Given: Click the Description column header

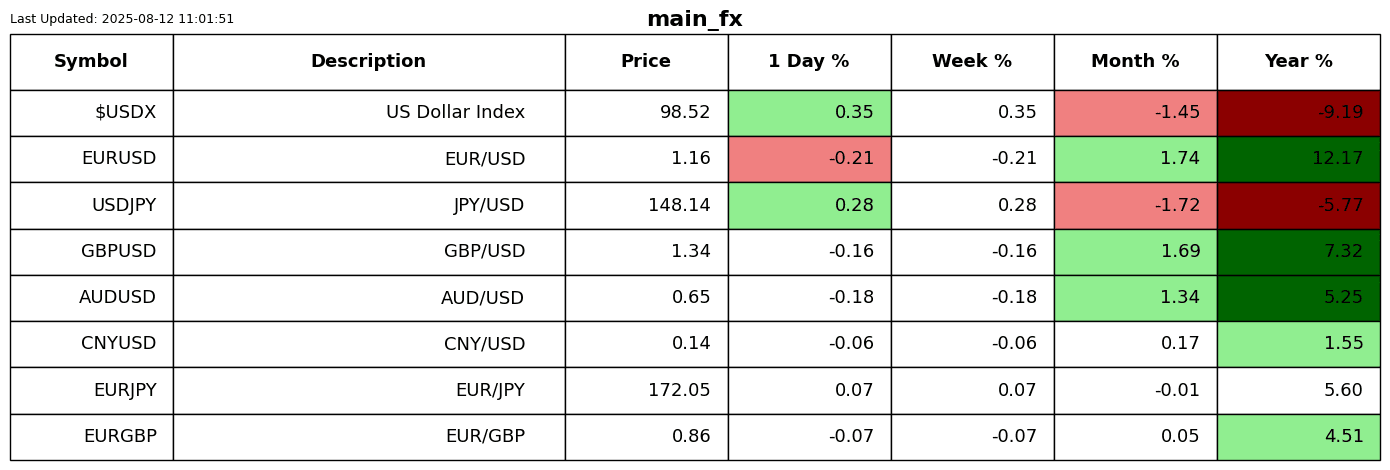Looking at the screenshot, I should pyautogui.click(x=368, y=62).
